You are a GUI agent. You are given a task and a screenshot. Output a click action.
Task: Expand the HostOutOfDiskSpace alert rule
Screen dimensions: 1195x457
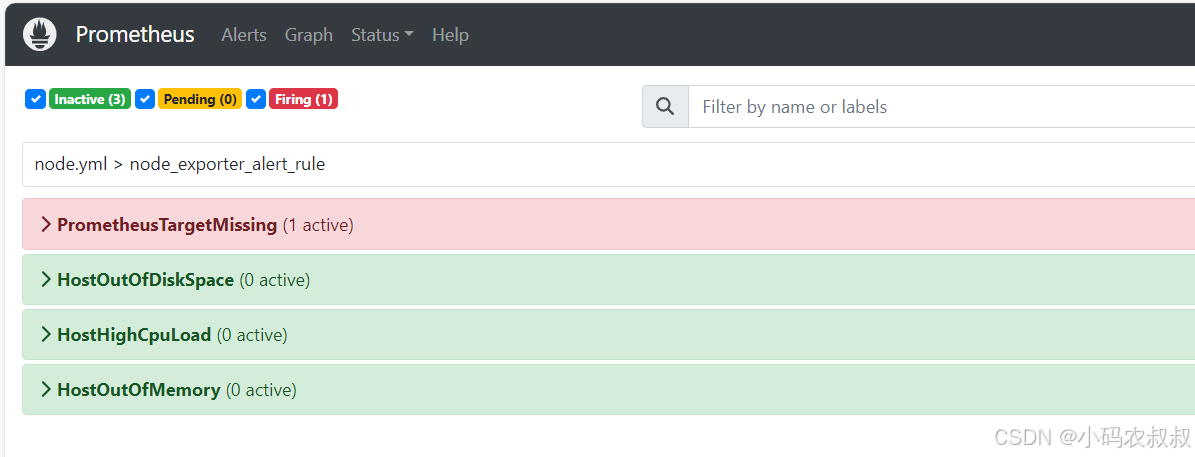coord(609,280)
